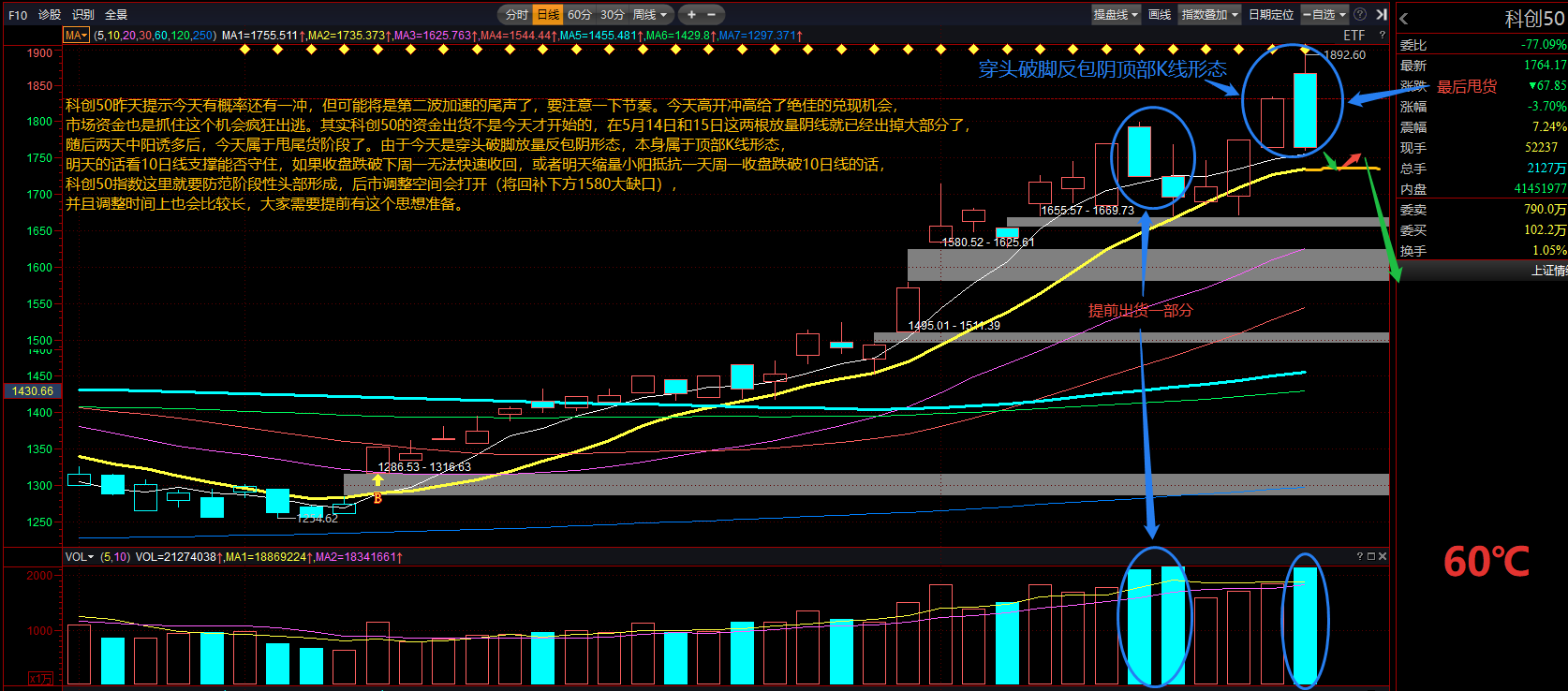Click the 涨幅 value -3.70%
1568x691 pixels.
point(1546,107)
